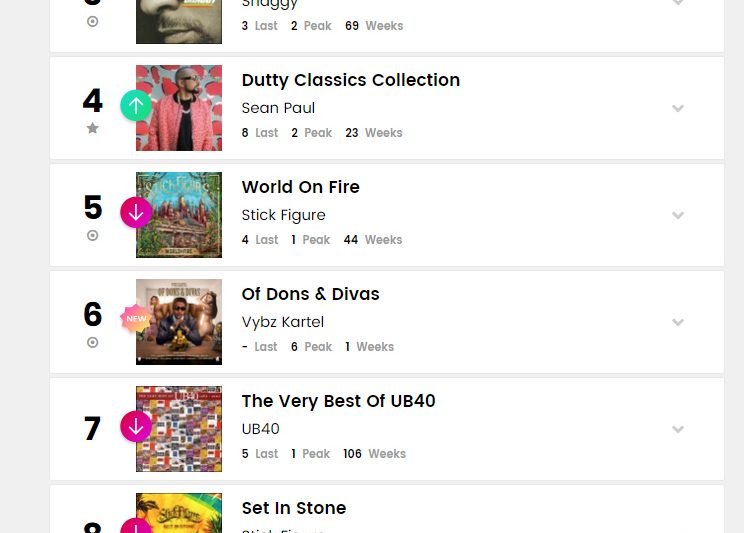Open the Dutty Classics Collection album title
The height and width of the screenshot is (533, 744).
click(x=351, y=80)
